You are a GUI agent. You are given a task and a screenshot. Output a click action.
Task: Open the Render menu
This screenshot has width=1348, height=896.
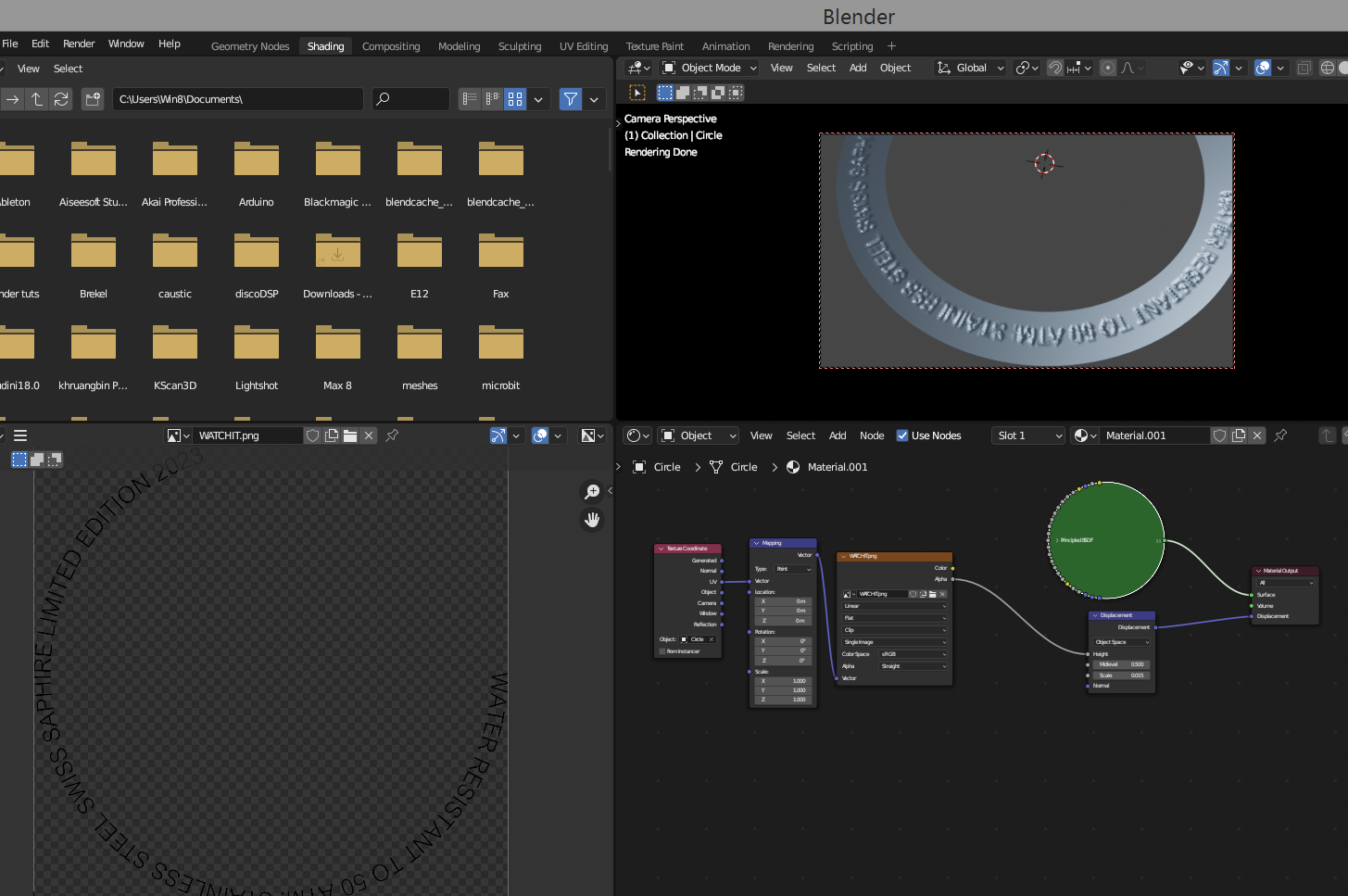79,44
